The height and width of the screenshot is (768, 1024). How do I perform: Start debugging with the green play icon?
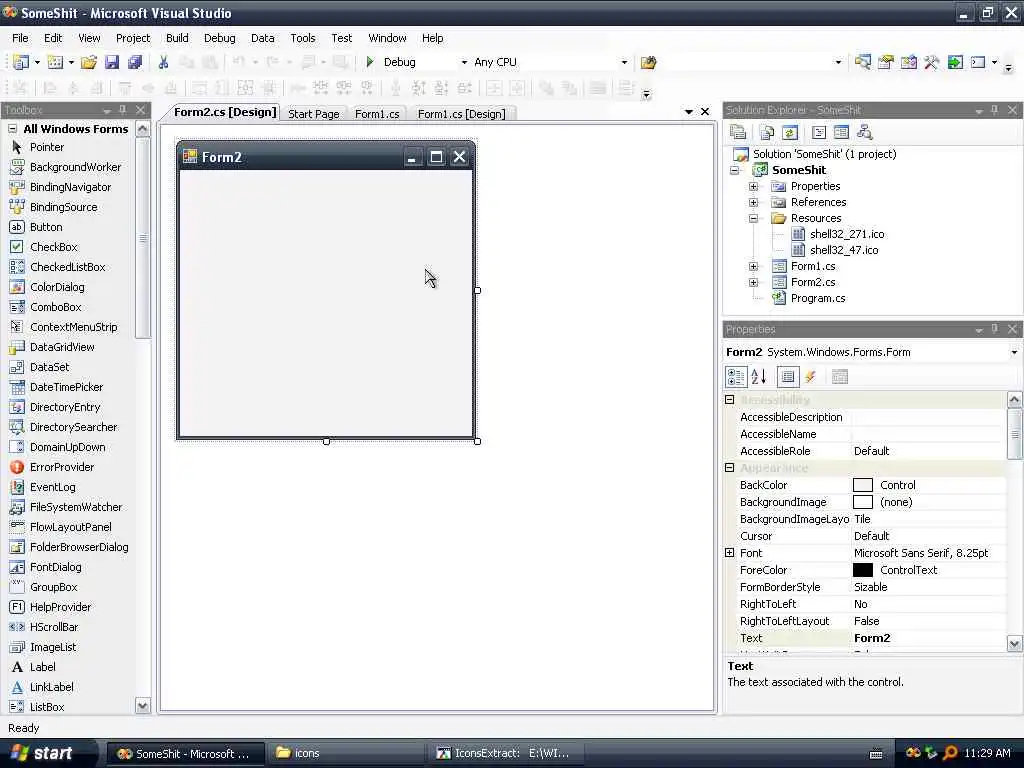370,62
